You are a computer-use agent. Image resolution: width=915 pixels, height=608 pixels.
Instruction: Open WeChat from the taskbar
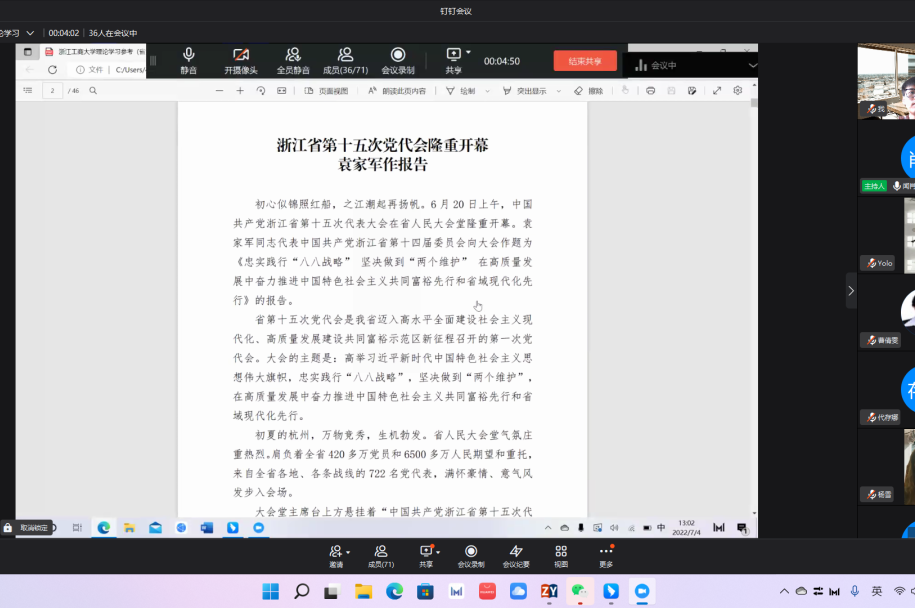click(578, 592)
